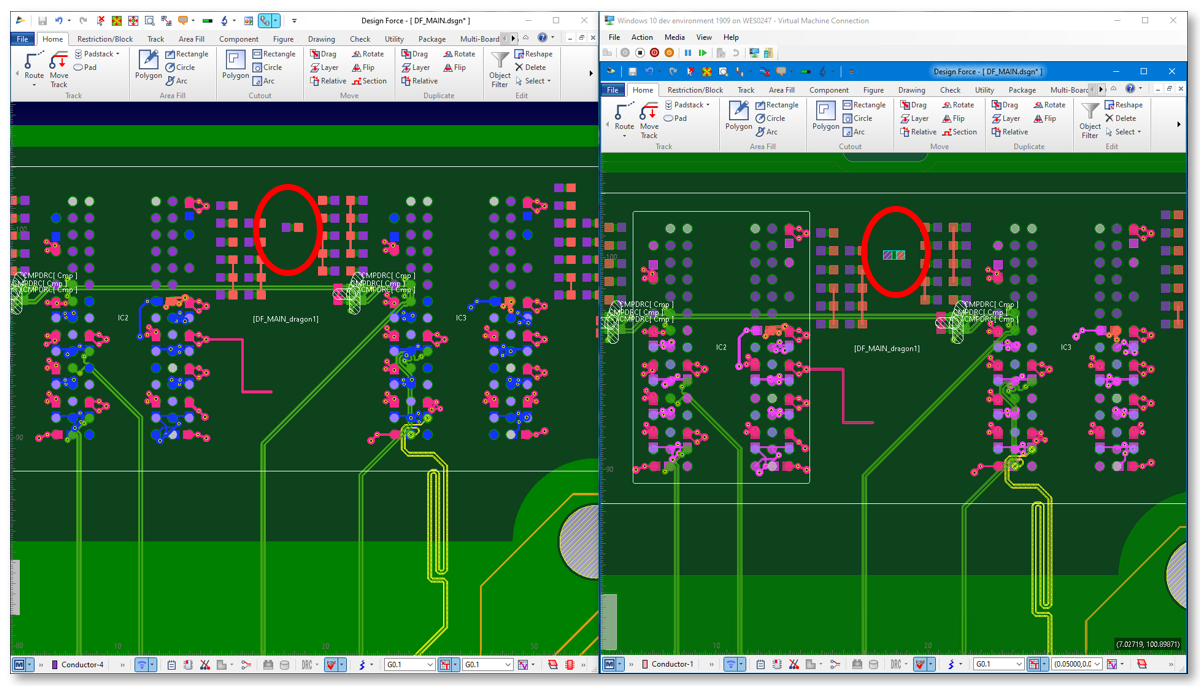
Task: Click Move Relative in left window
Action: (x=328, y=81)
